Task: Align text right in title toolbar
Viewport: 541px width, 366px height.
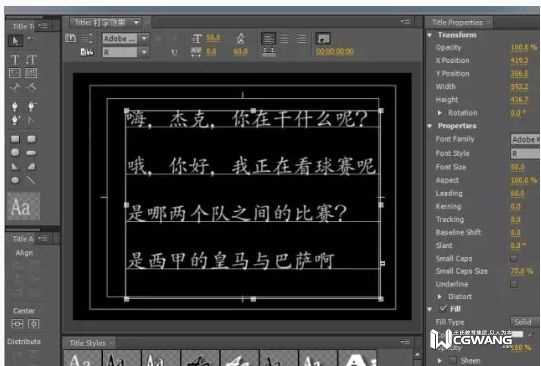Action: pos(301,38)
